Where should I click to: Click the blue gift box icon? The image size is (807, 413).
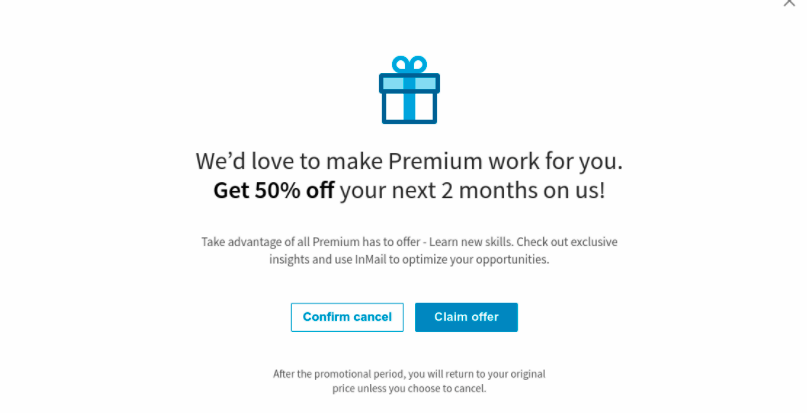click(x=409, y=90)
